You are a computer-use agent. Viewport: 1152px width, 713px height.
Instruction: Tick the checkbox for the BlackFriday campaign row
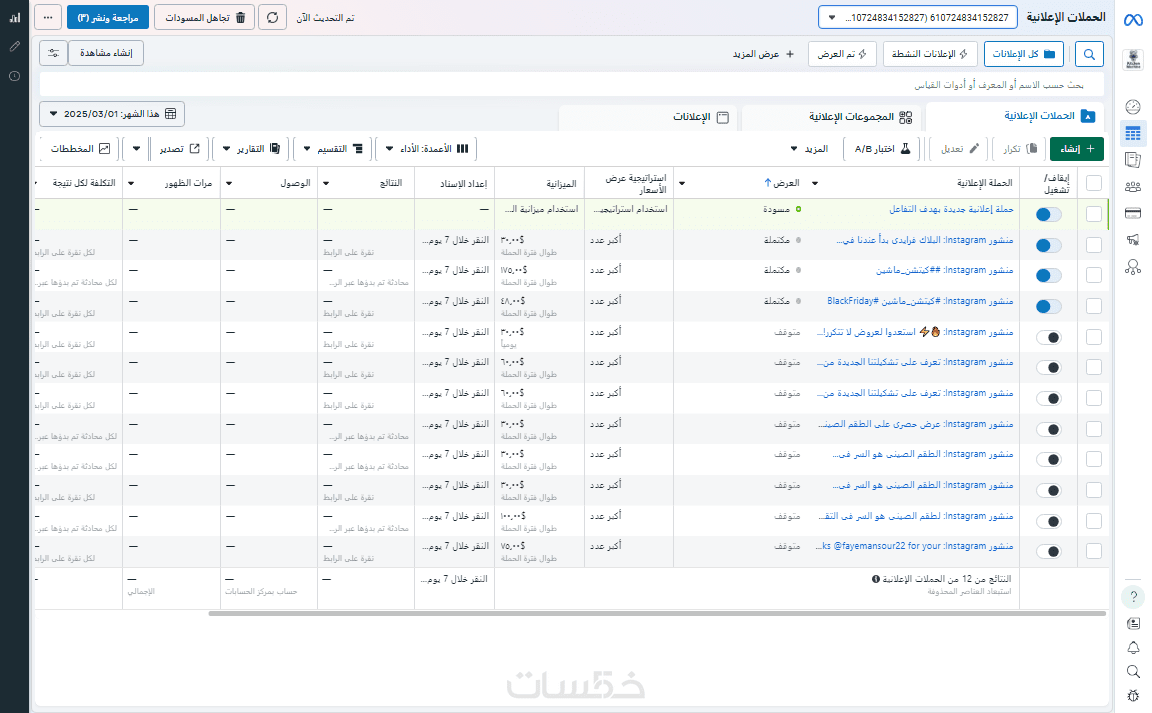[x=1093, y=306]
